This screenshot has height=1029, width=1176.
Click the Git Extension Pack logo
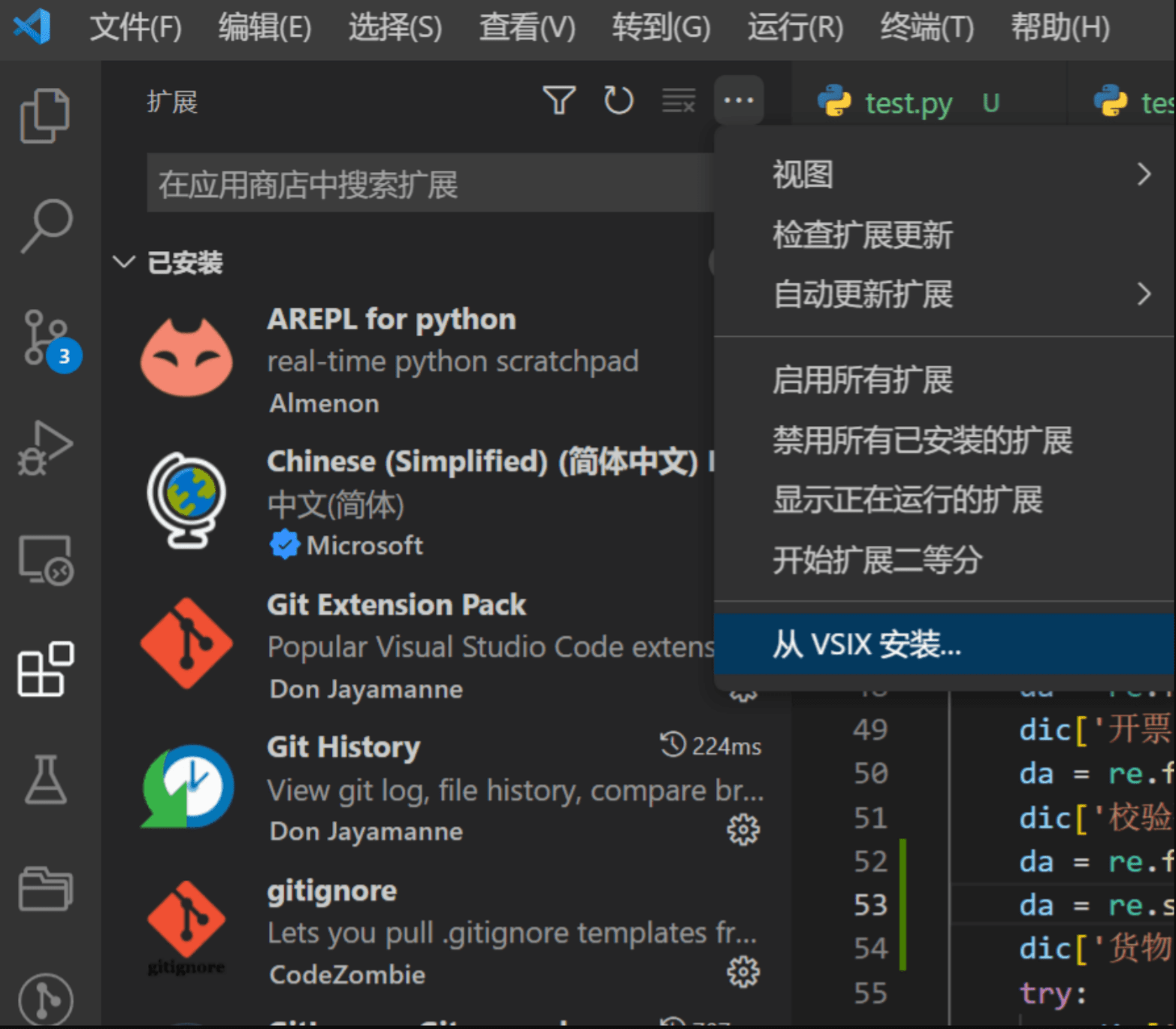[186, 643]
